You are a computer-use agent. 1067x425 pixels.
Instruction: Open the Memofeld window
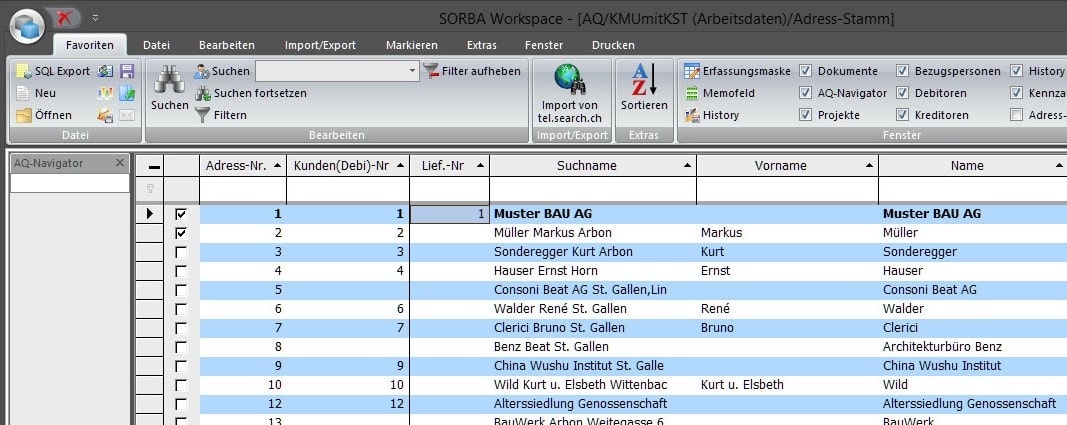click(719, 93)
